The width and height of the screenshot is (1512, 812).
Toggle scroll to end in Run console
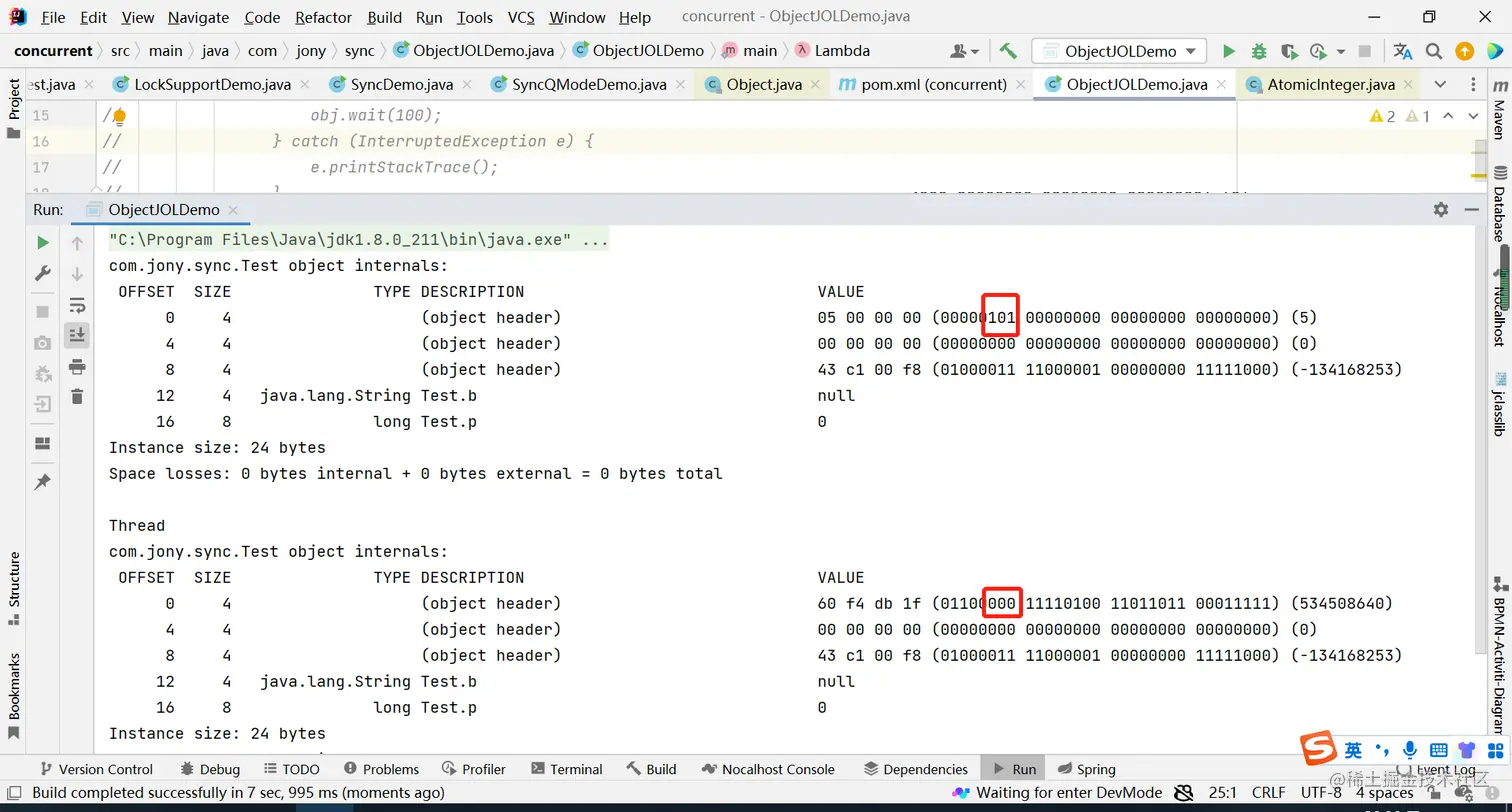77,335
